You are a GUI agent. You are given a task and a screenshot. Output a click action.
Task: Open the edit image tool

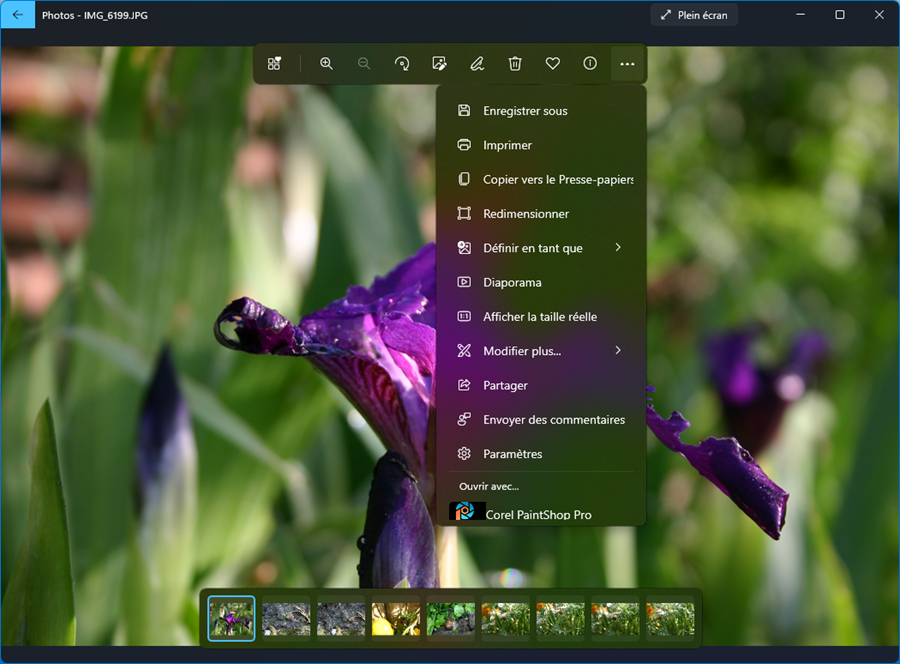439,64
